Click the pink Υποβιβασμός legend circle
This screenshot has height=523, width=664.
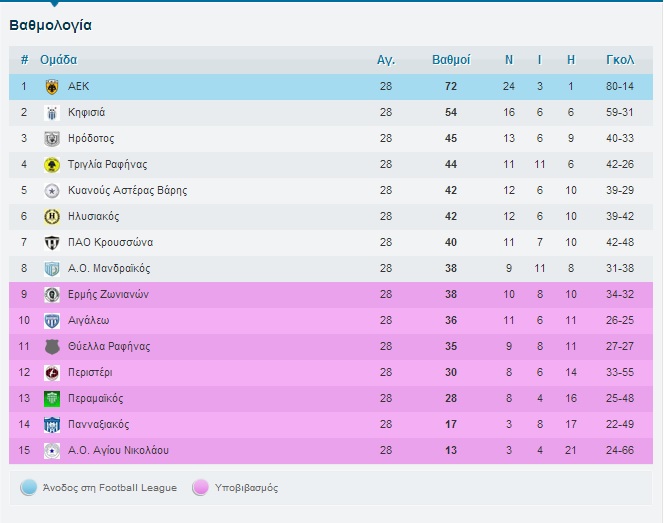click(200, 487)
